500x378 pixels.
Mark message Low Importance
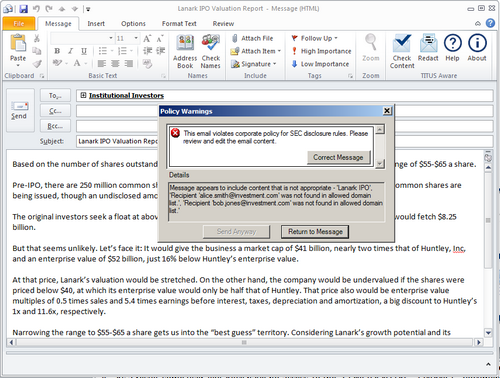(320, 64)
